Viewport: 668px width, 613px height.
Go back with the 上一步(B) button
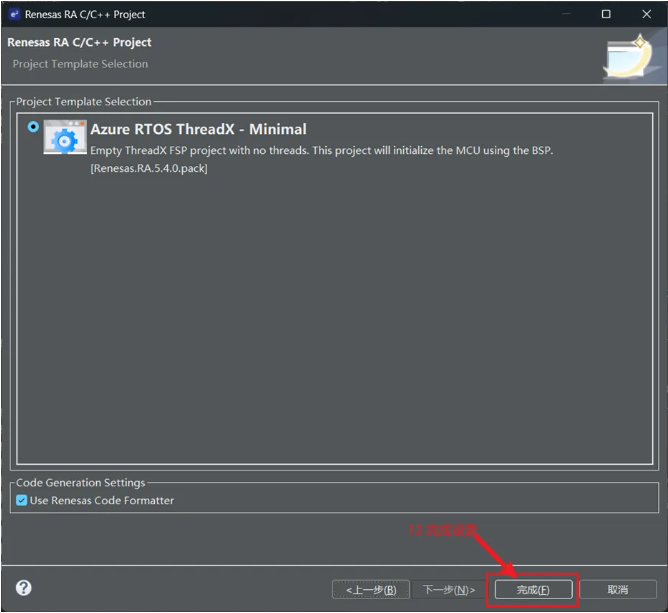(371, 590)
